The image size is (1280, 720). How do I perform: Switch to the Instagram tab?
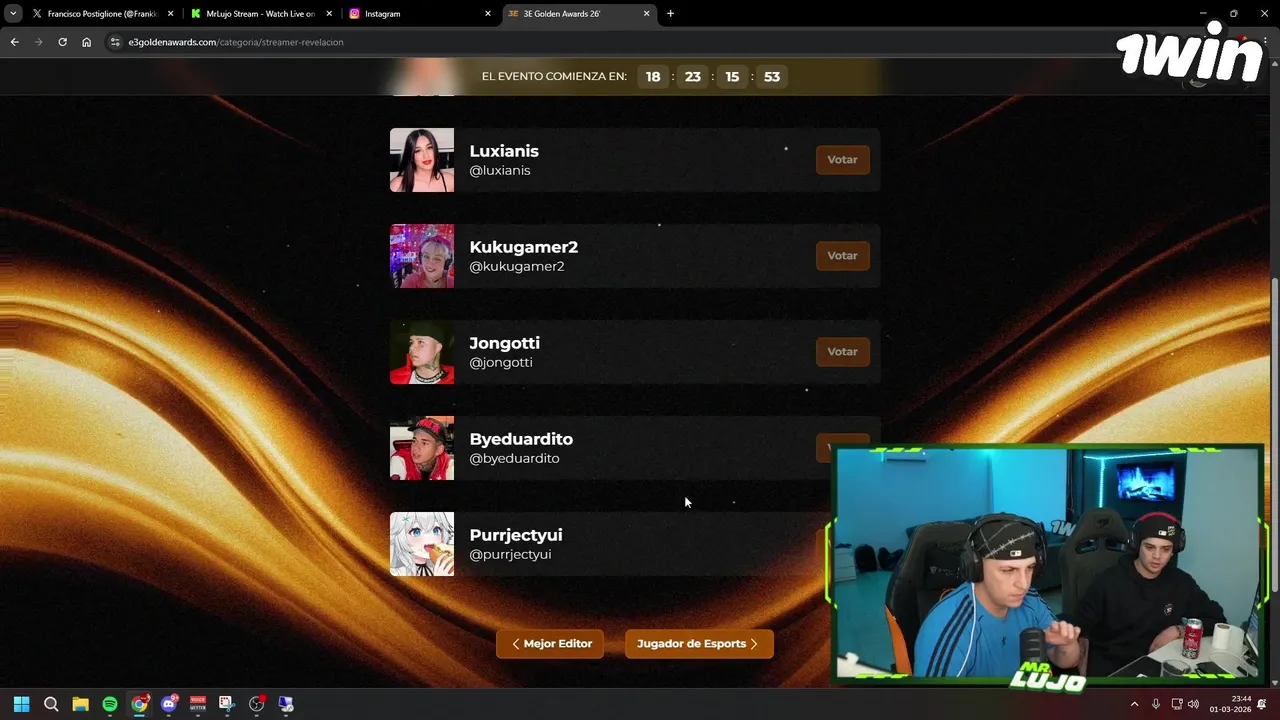tap(420, 14)
